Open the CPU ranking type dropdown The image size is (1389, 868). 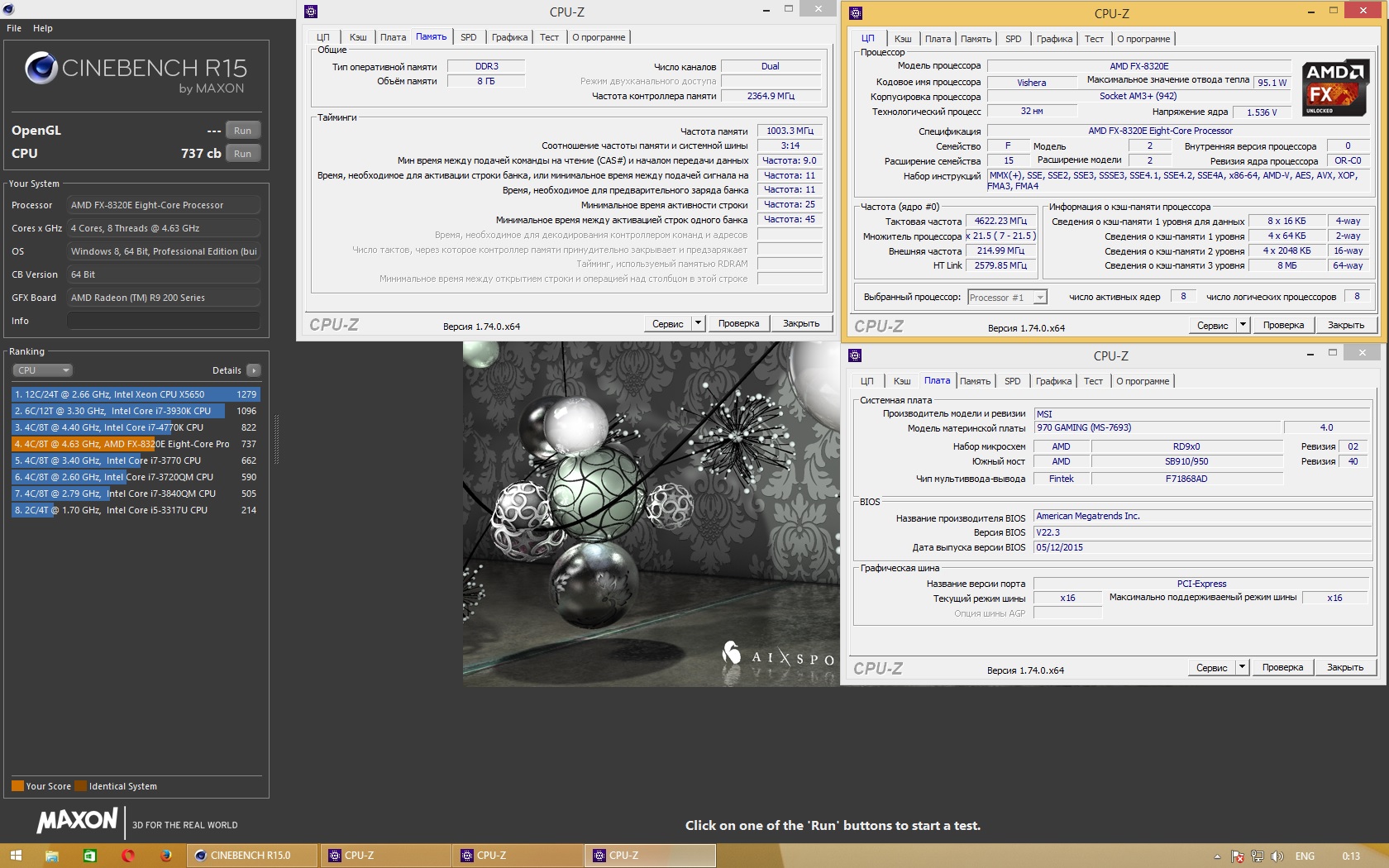click(43, 370)
